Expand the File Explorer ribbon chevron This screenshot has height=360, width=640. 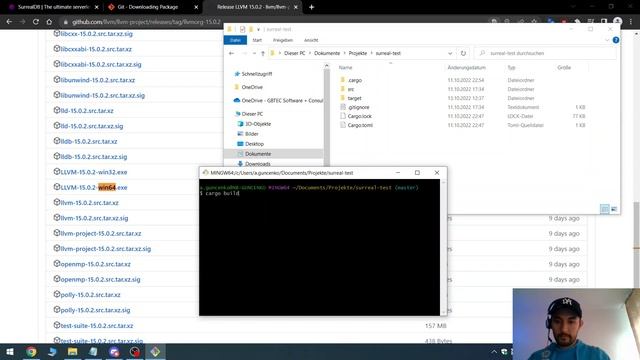pos(607,40)
